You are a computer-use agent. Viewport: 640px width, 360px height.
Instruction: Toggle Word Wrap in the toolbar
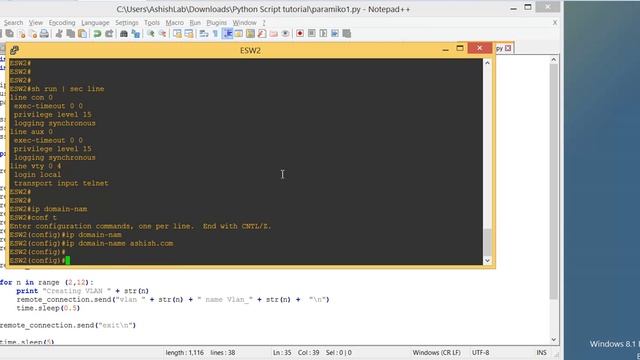[204, 34]
